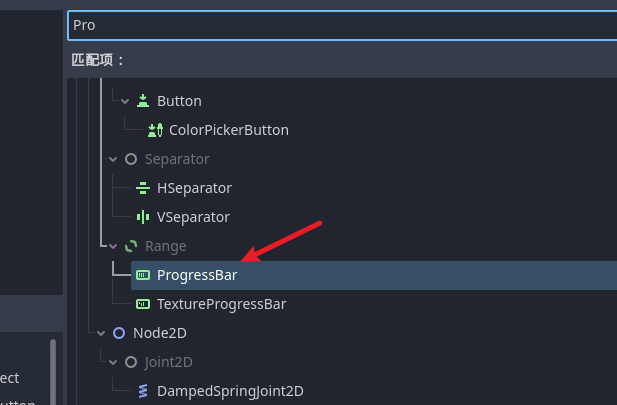Click the Node2D blue circle icon

(119, 333)
